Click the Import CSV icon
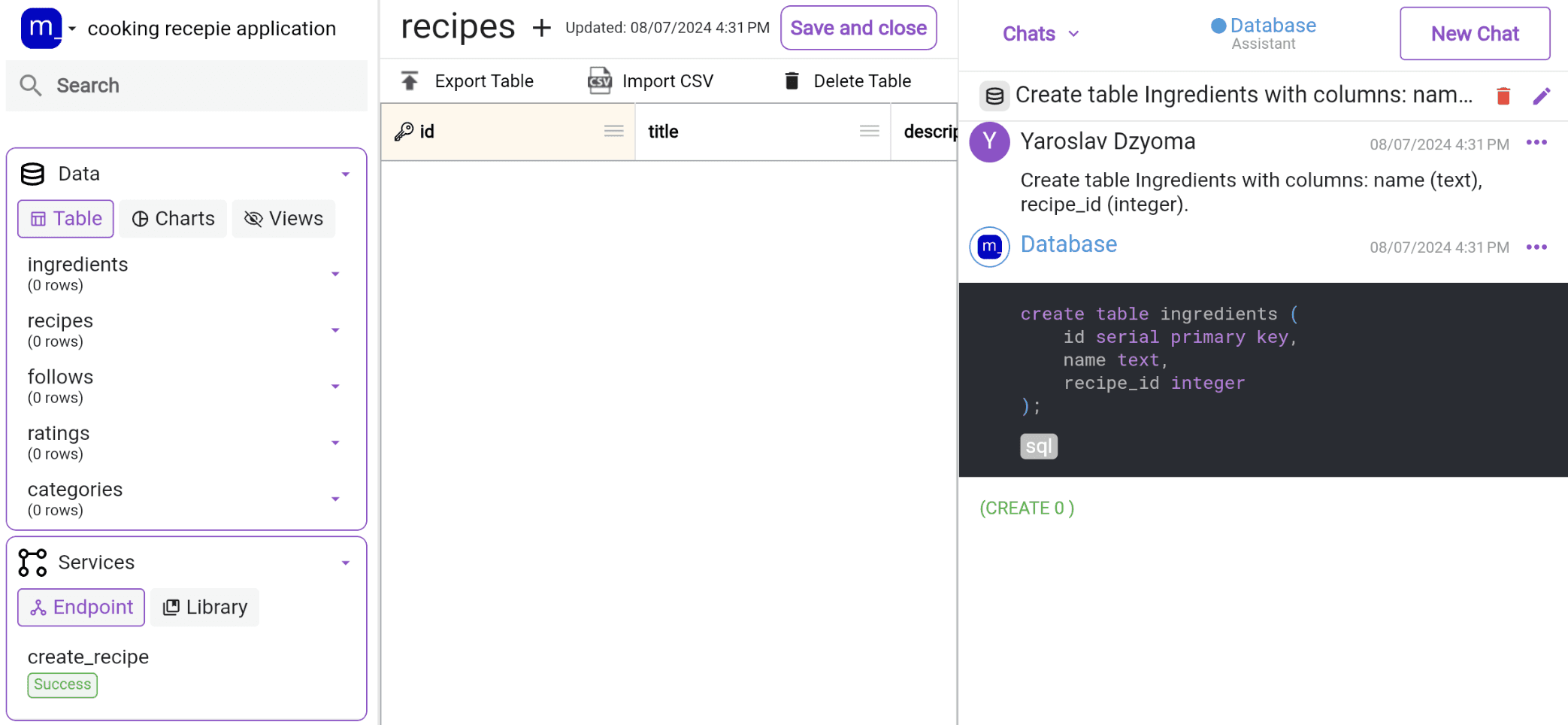Image resolution: width=1568 pixels, height=725 pixels. click(x=599, y=80)
